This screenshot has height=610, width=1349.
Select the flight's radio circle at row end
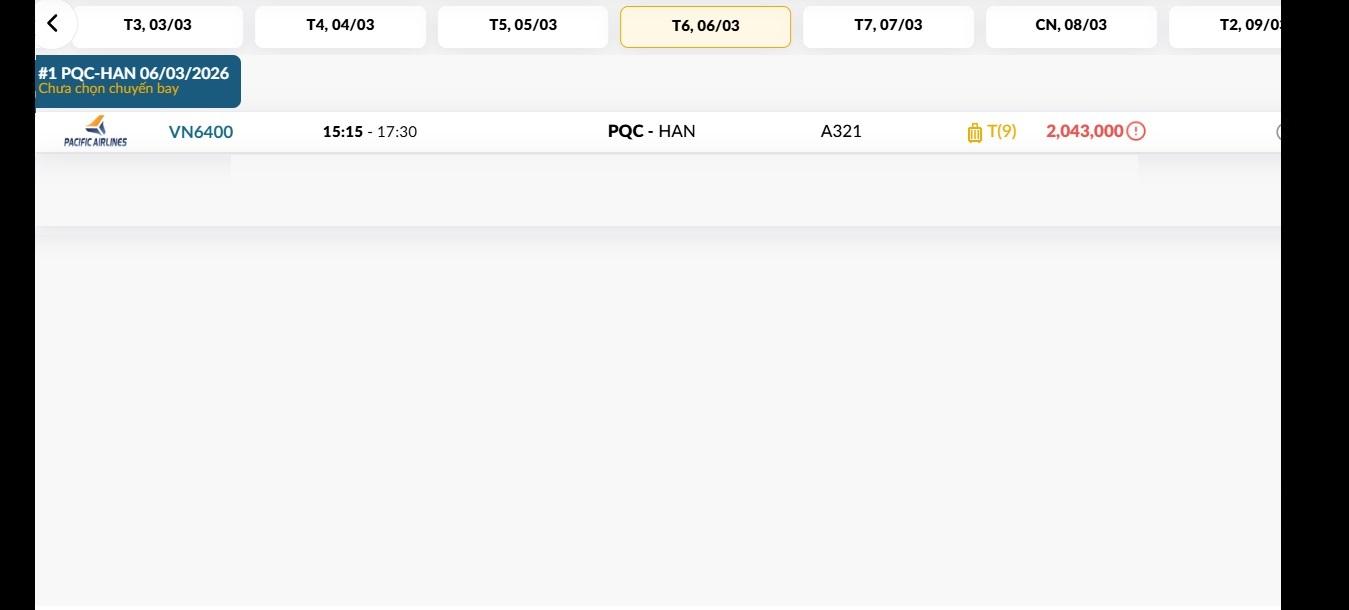click(x=1278, y=131)
